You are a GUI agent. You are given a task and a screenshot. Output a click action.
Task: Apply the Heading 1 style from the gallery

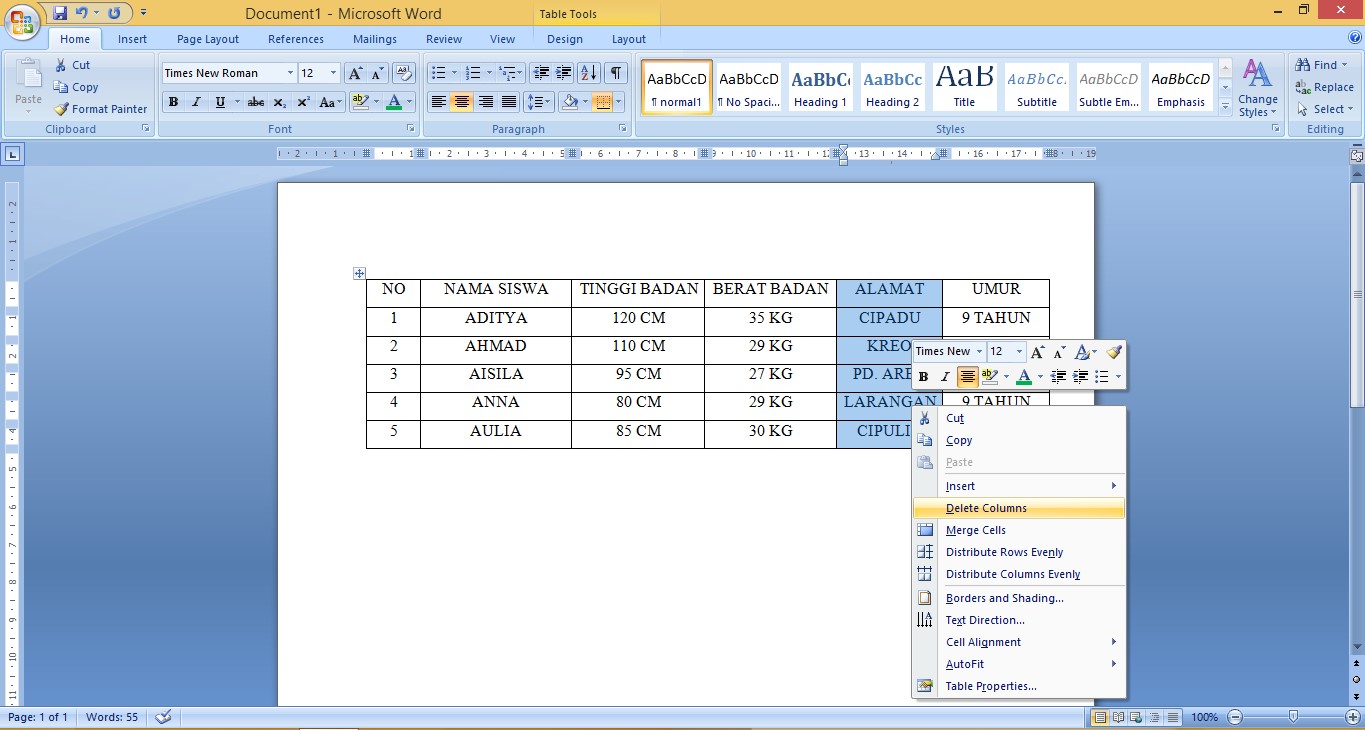point(820,87)
